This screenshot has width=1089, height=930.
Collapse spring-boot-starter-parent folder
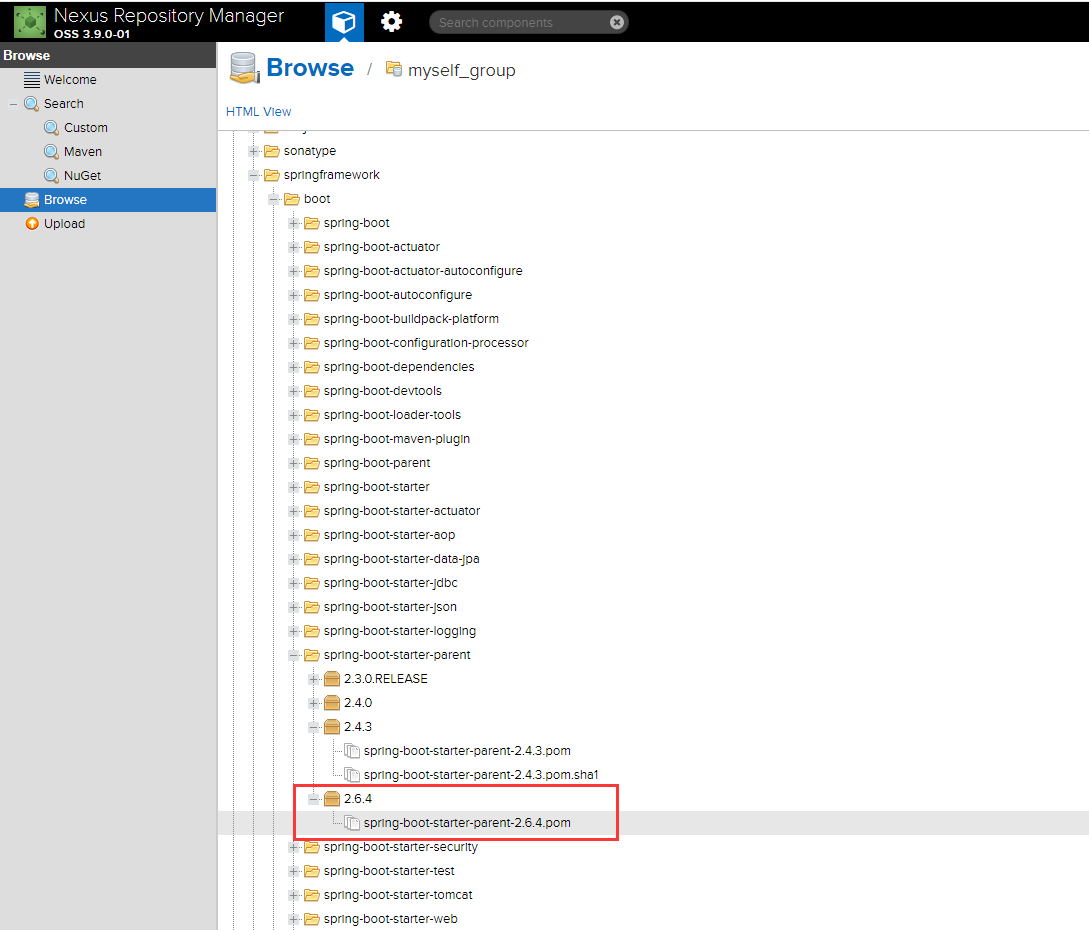point(294,655)
